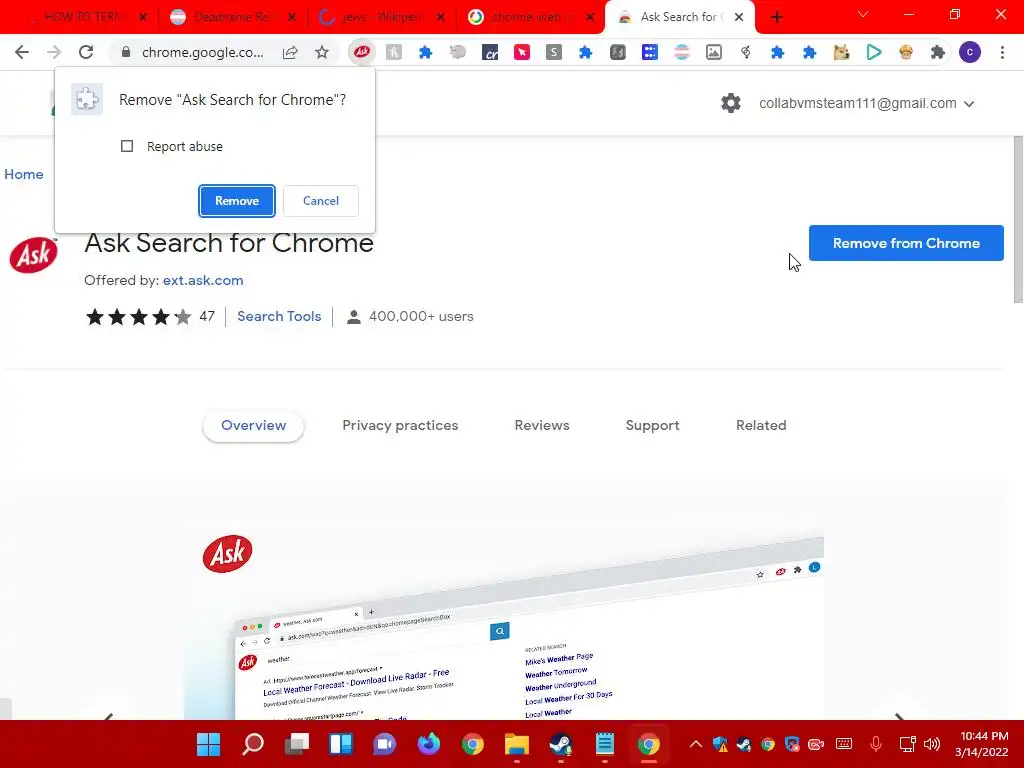
Task: Switch to the chorme web tab
Action: tap(531, 17)
